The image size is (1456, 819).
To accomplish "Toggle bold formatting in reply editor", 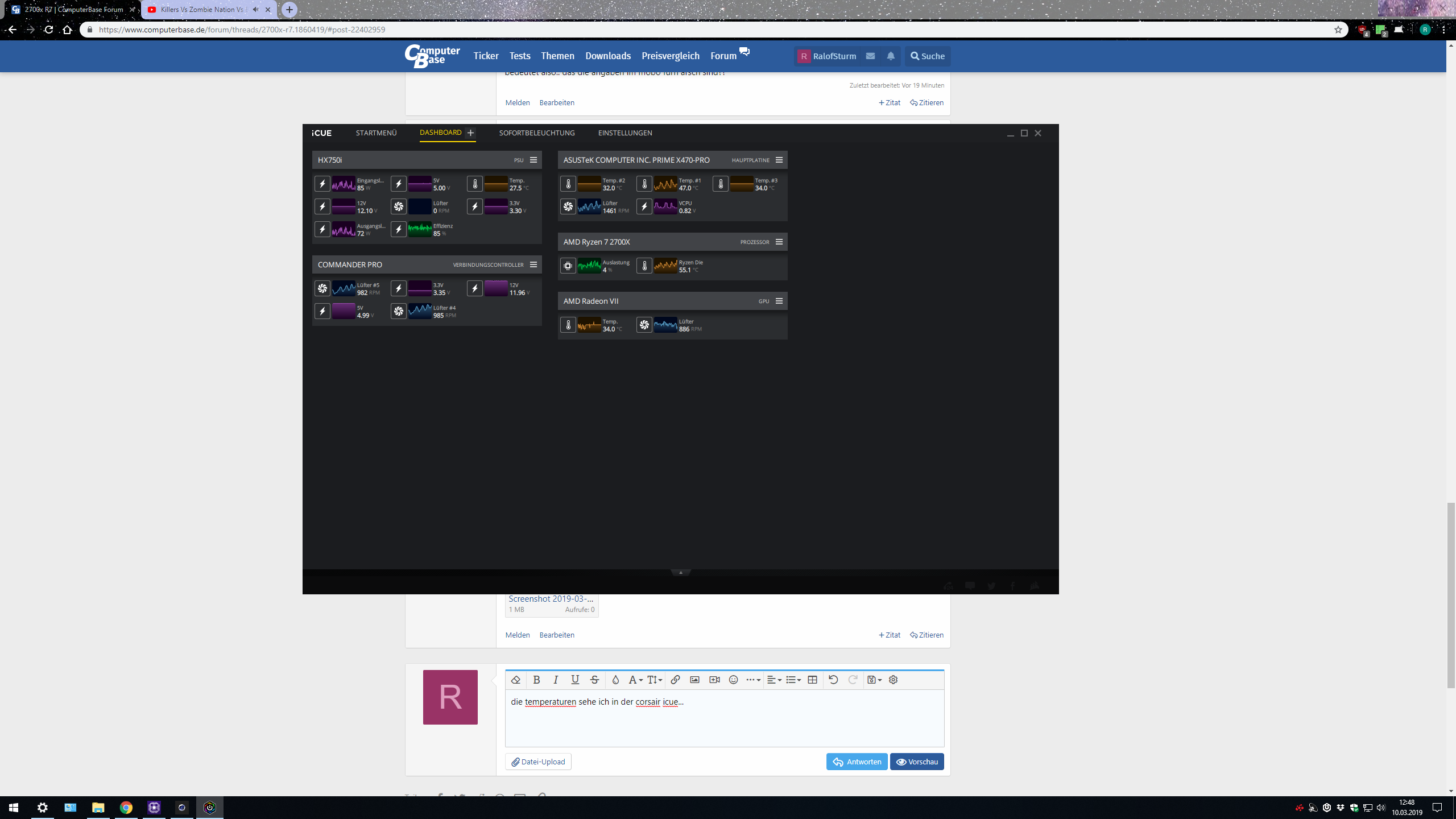I will 536,680.
